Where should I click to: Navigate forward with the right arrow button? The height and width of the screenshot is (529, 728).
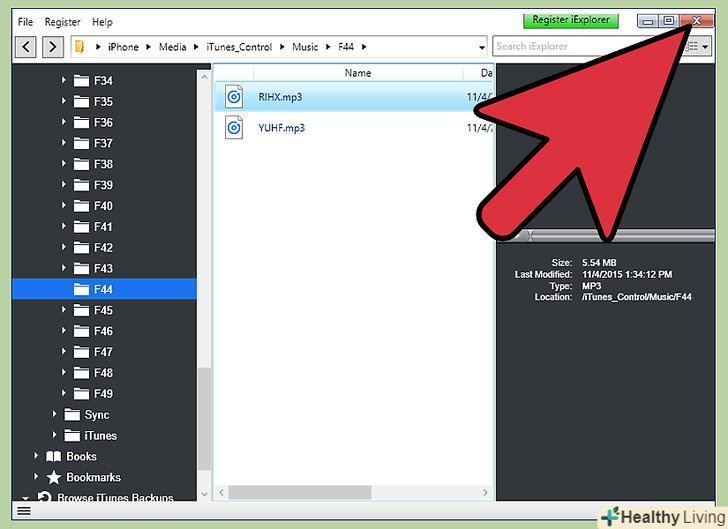pos(52,47)
